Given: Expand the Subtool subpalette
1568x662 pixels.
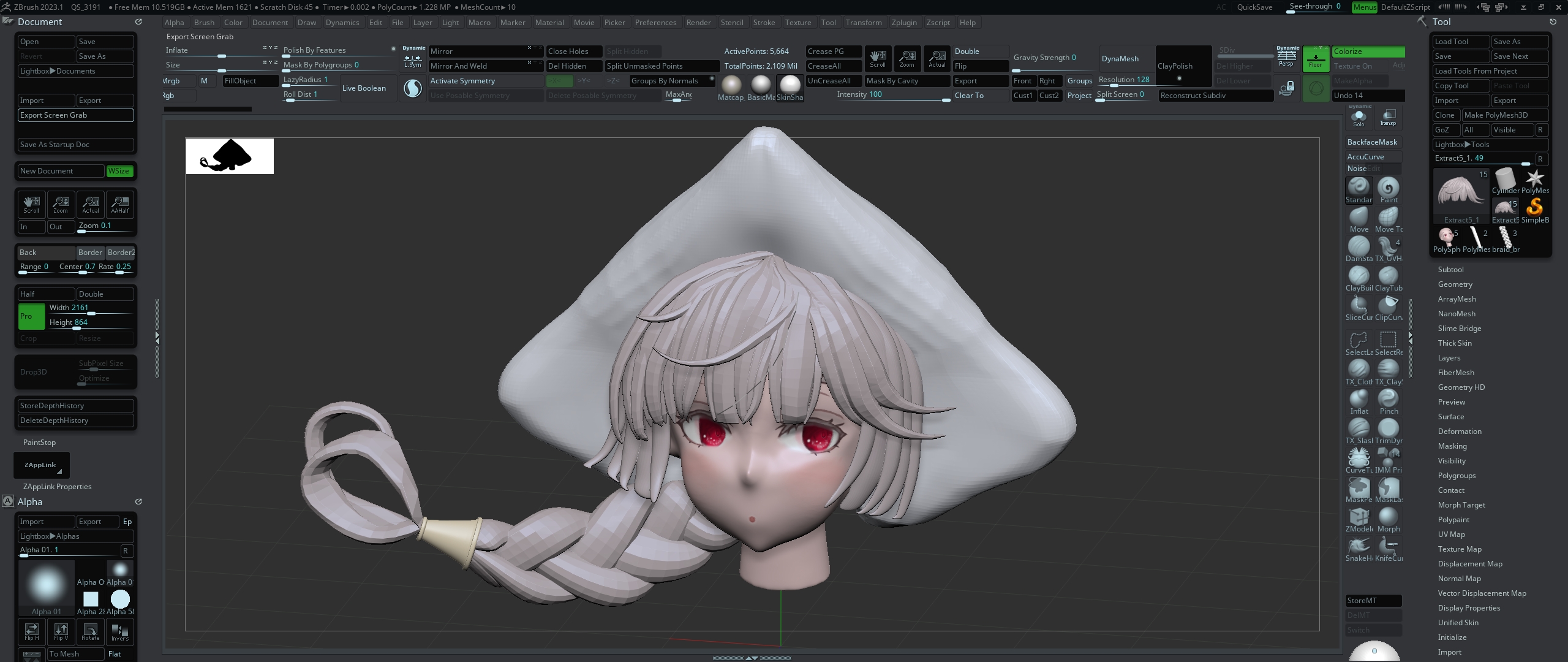Looking at the screenshot, I should coord(1450,270).
